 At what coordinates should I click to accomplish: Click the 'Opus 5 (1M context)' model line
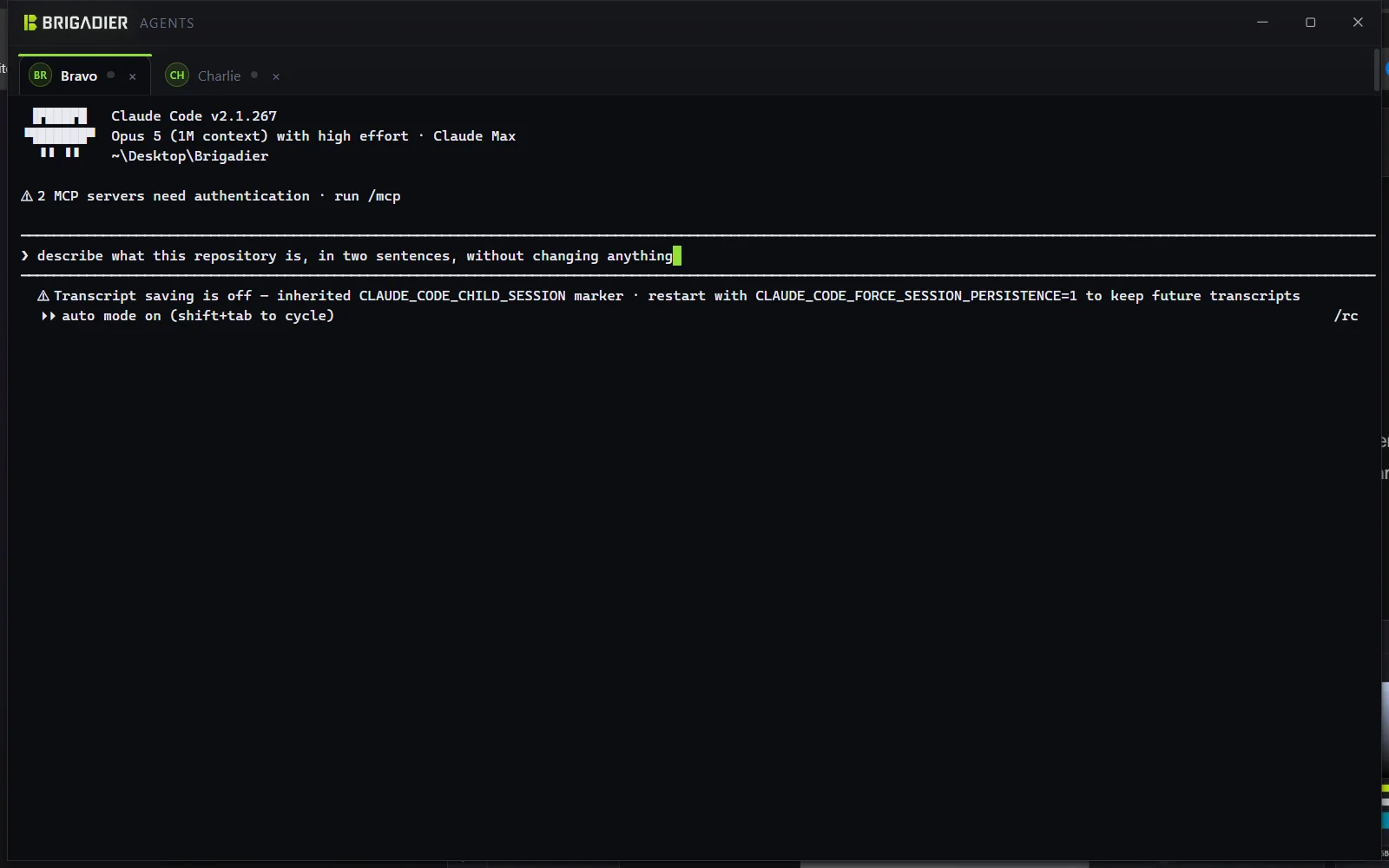coord(313,136)
